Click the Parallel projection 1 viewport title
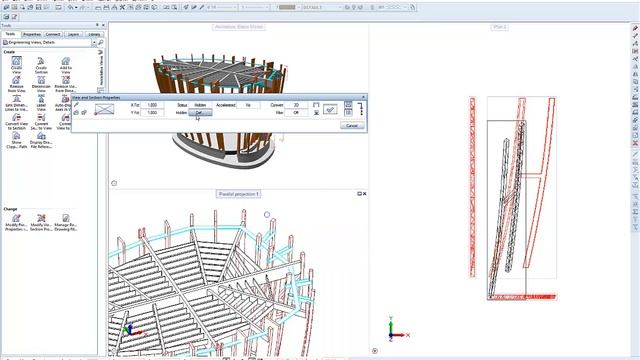 238,194
